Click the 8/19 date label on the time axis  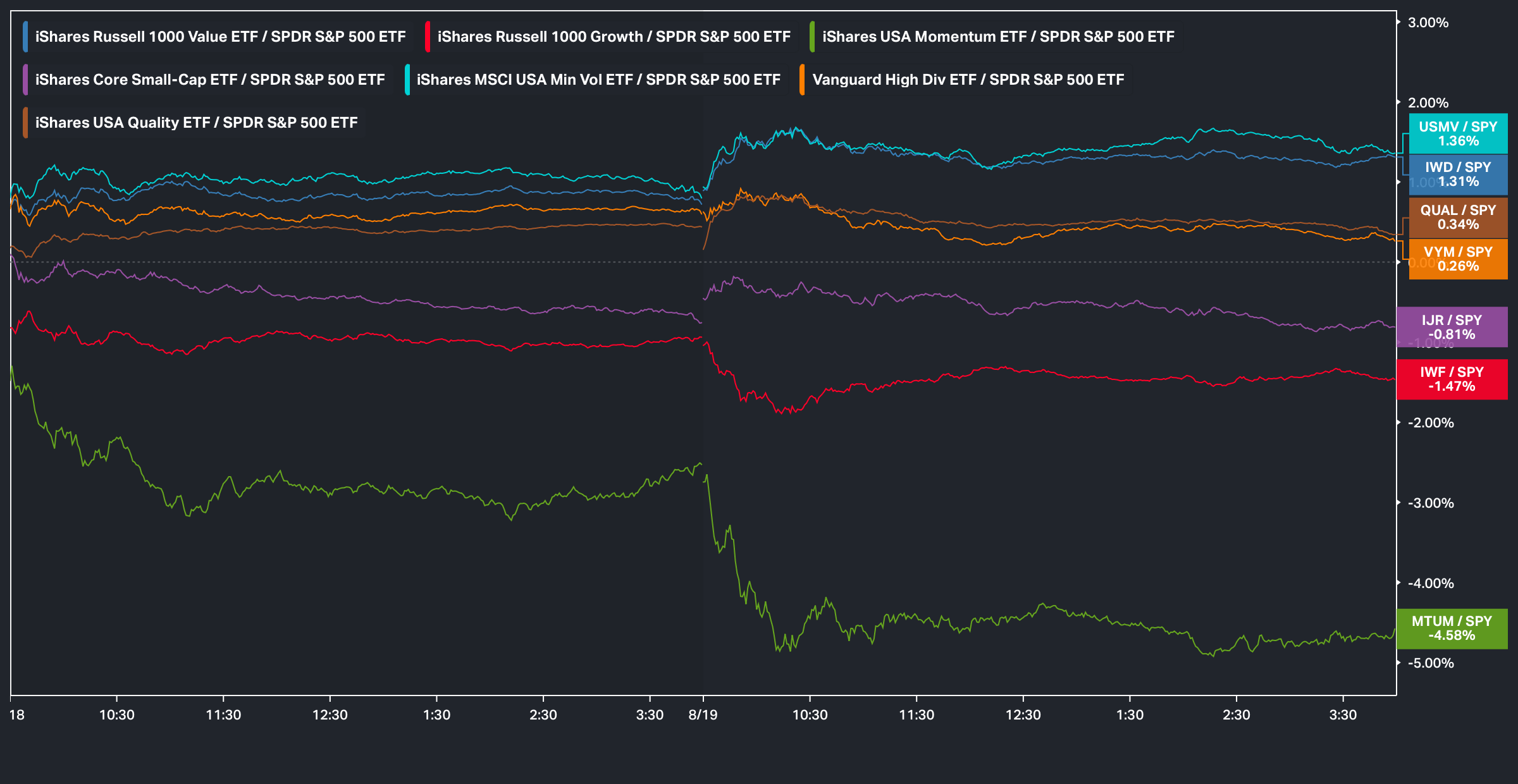(703, 715)
